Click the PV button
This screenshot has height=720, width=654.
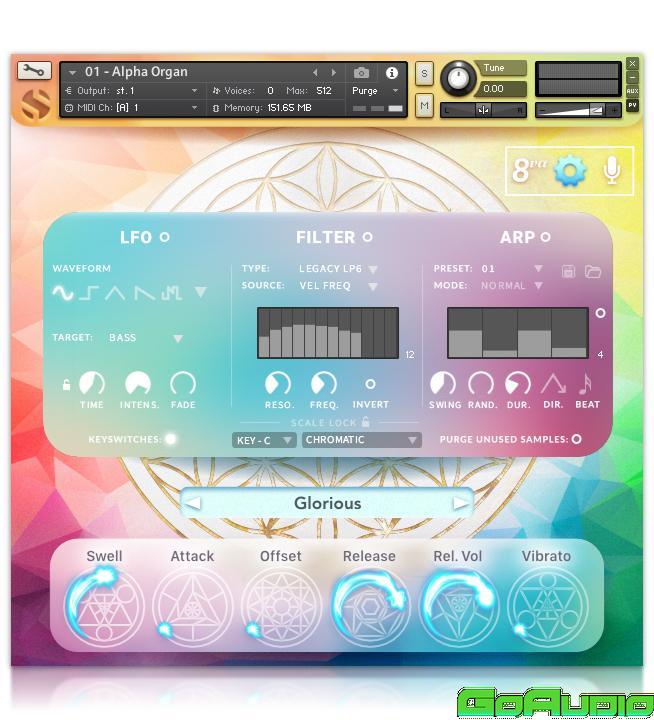tap(632, 105)
